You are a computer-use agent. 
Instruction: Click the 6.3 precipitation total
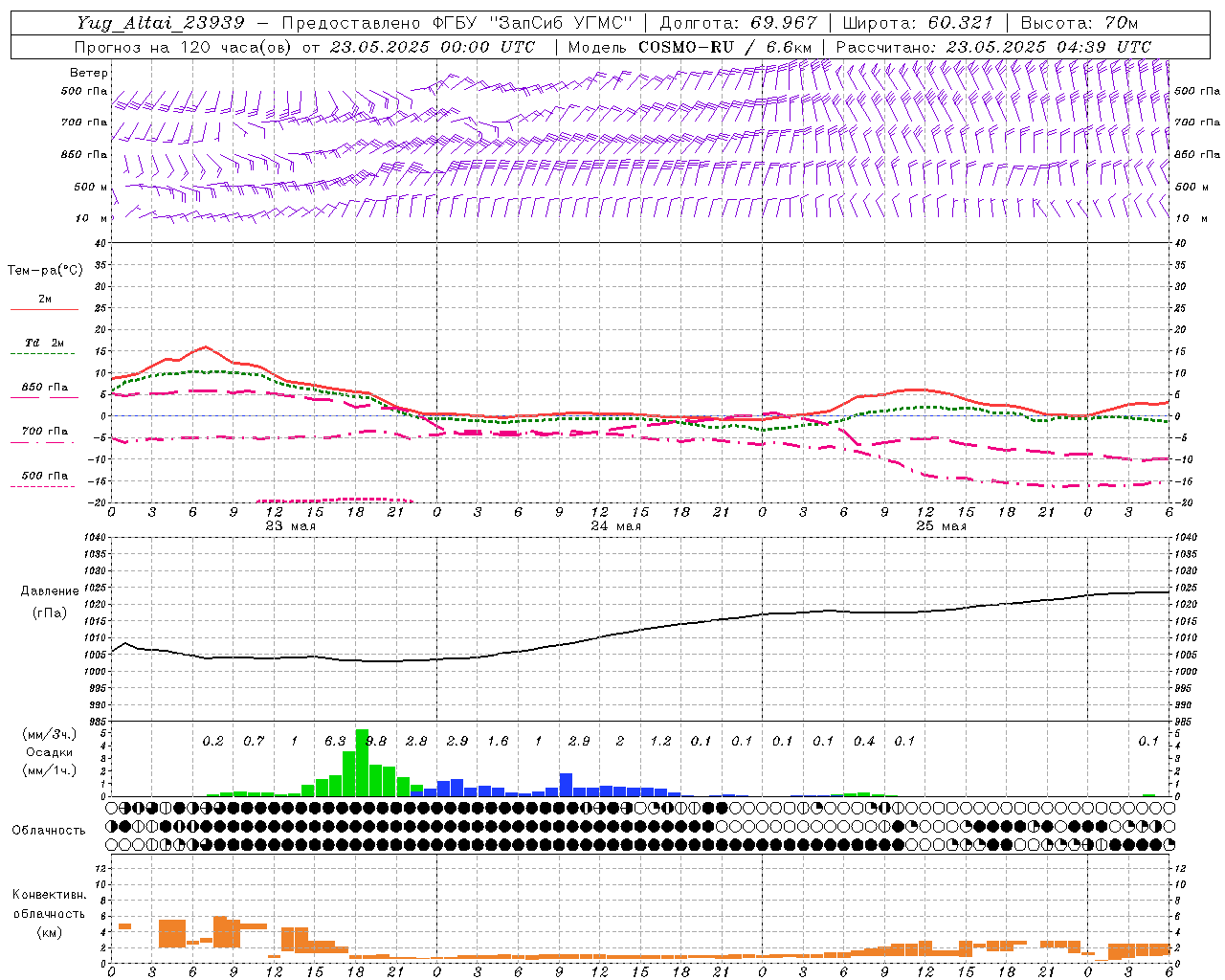click(x=335, y=741)
